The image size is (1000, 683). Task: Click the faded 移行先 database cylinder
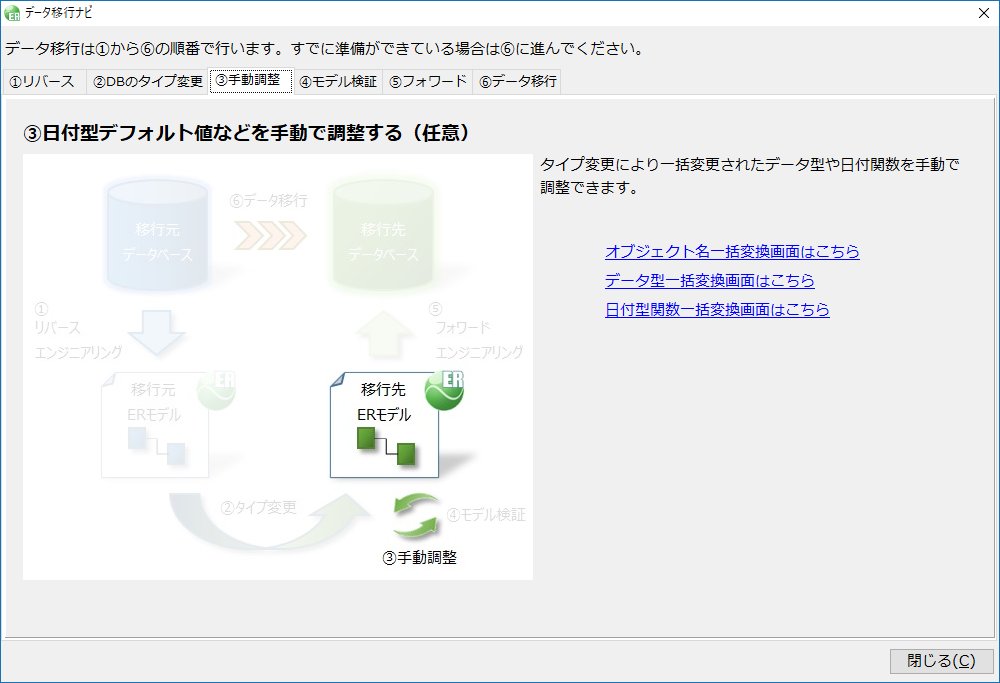[x=383, y=229]
